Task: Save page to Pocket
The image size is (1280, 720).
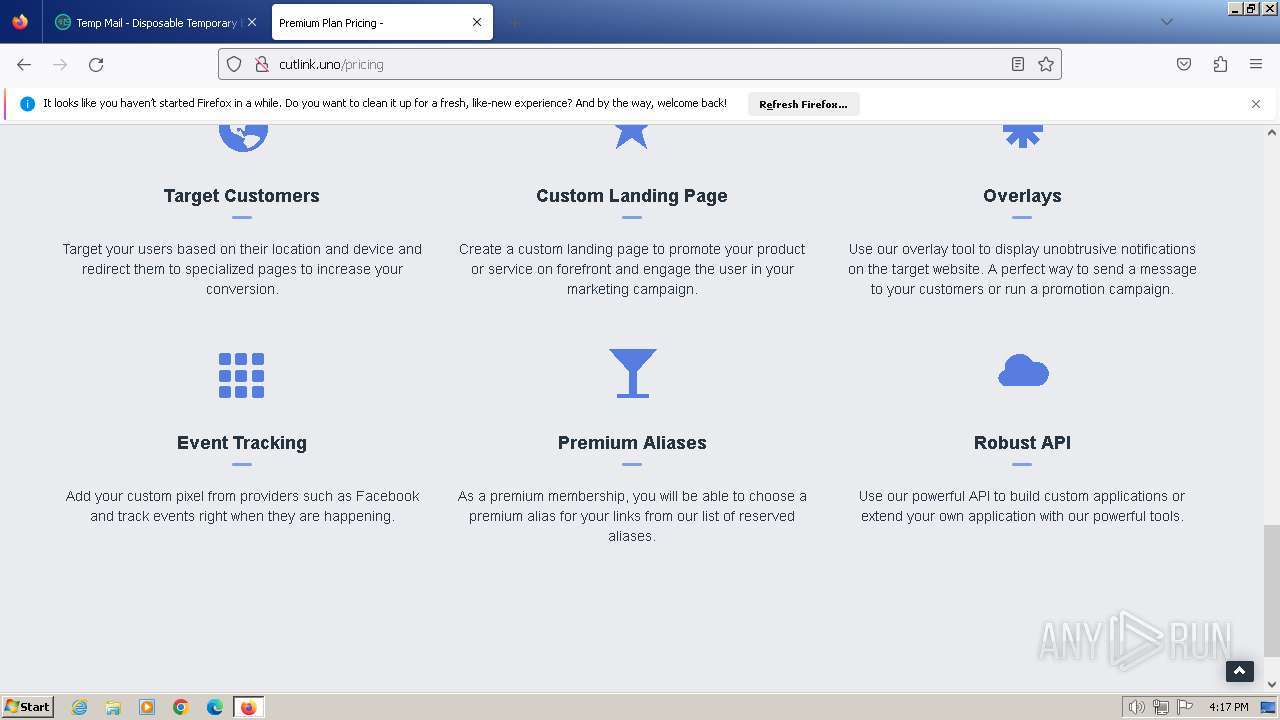Action: click(x=1184, y=64)
